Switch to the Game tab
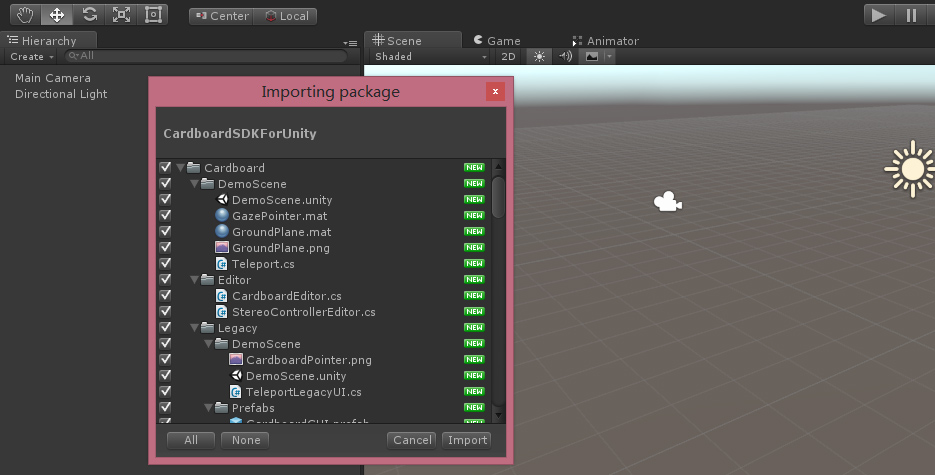Screen dimensions: 935x475 pyautogui.click(x=497, y=41)
